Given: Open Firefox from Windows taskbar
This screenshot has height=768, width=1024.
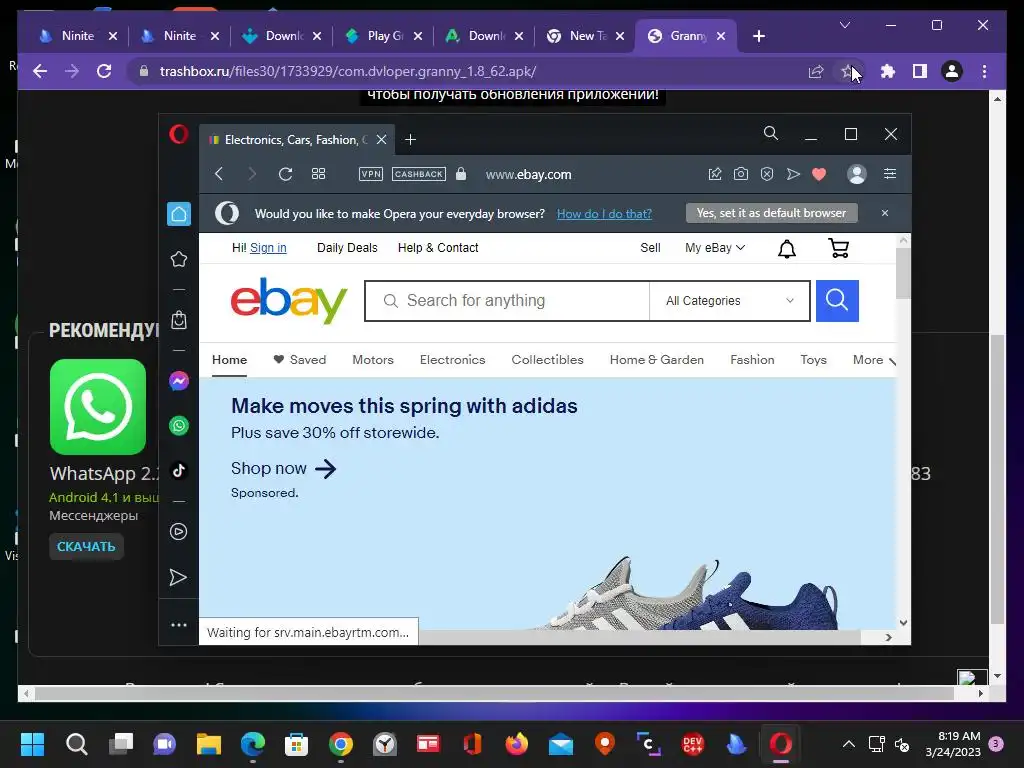Looking at the screenshot, I should [517, 744].
